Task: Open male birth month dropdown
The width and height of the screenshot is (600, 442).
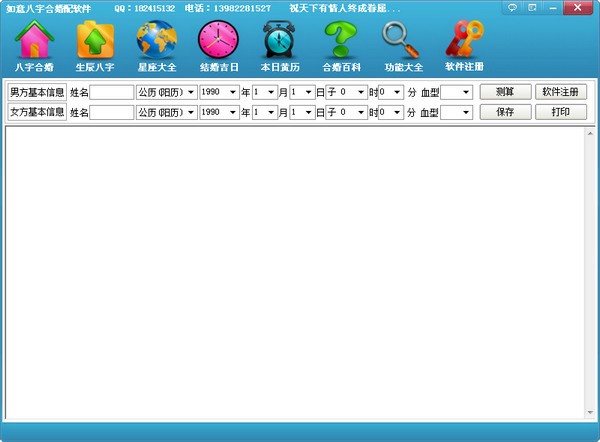Action: tap(265, 92)
